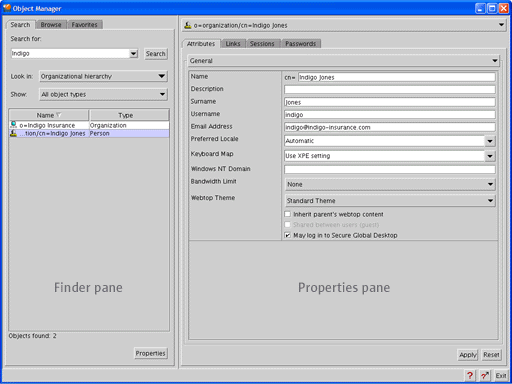The image size is (512, 384).
Task: Open the Search for history dropdown
Action: click(133, 53)
